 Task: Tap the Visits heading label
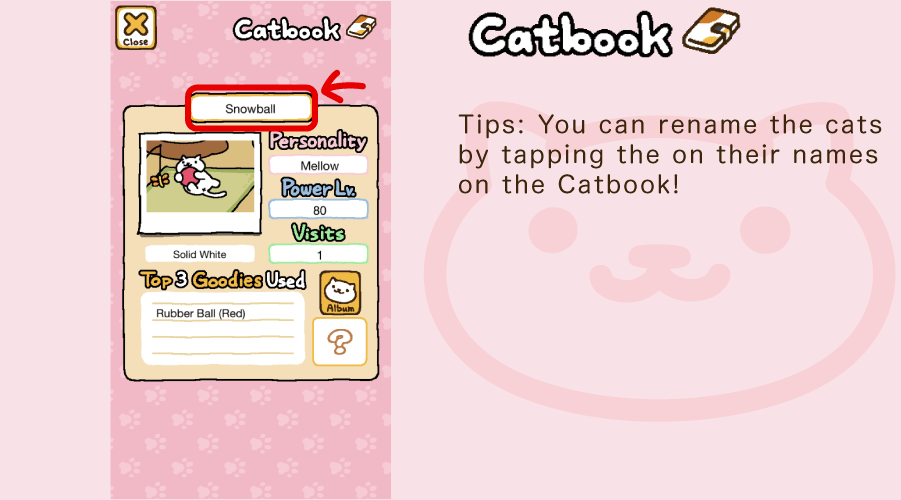pyautogui.click(x=318, y=233)
